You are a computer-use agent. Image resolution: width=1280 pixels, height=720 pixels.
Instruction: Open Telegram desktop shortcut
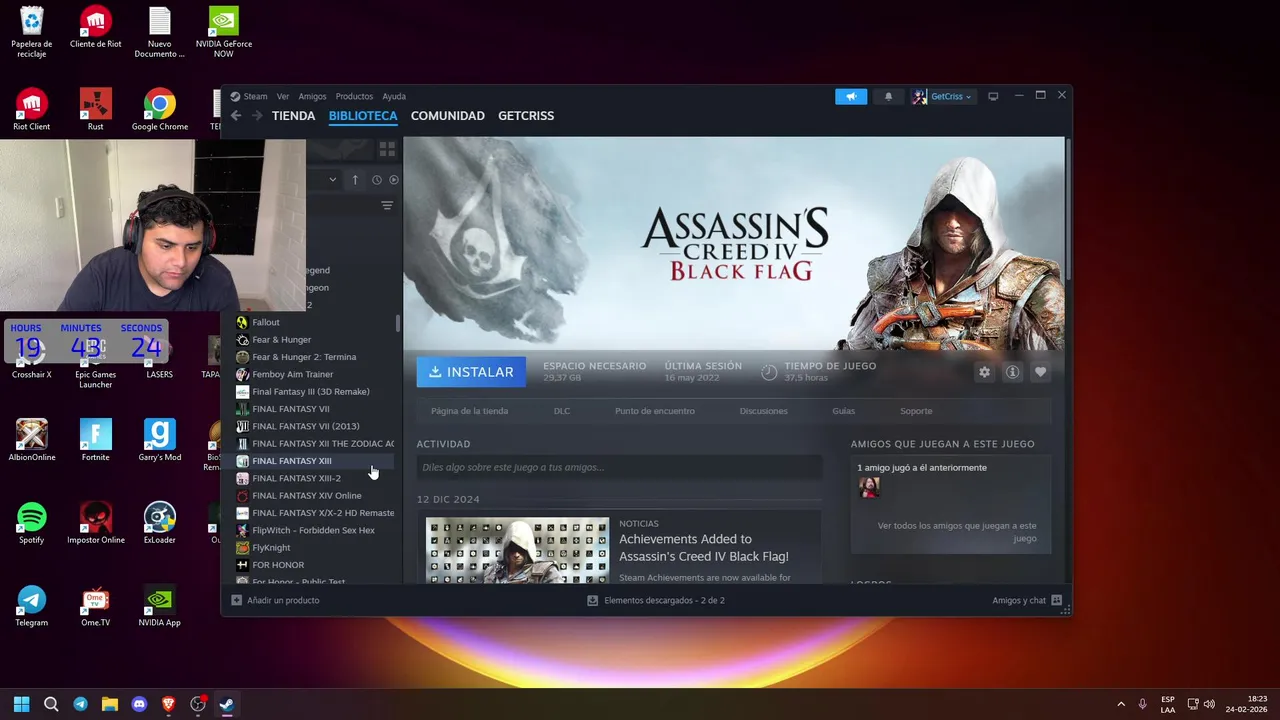[x=31, y=606]
